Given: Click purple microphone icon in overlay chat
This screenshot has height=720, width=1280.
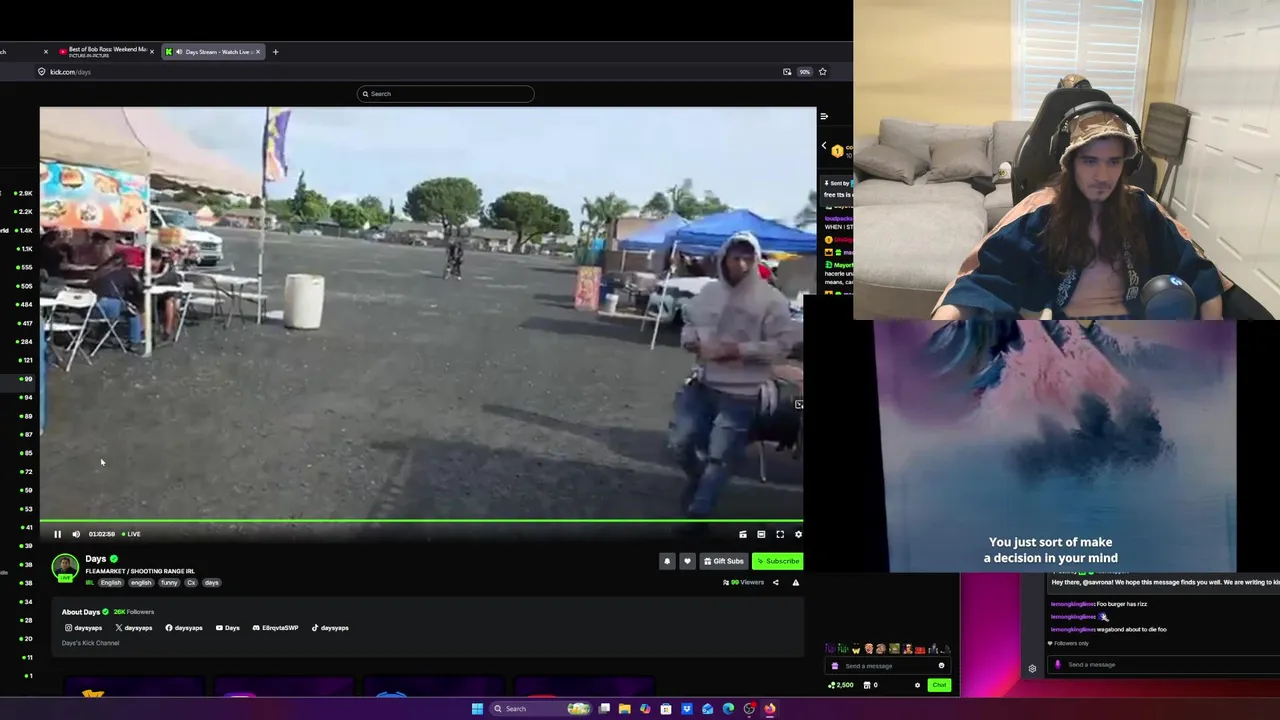Looking at the screenshot, I should (1058, 665).
